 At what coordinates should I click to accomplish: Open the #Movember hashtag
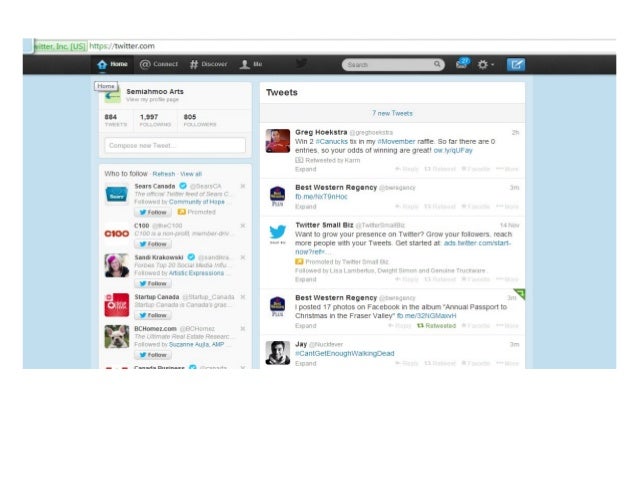(x=396, y=142)
